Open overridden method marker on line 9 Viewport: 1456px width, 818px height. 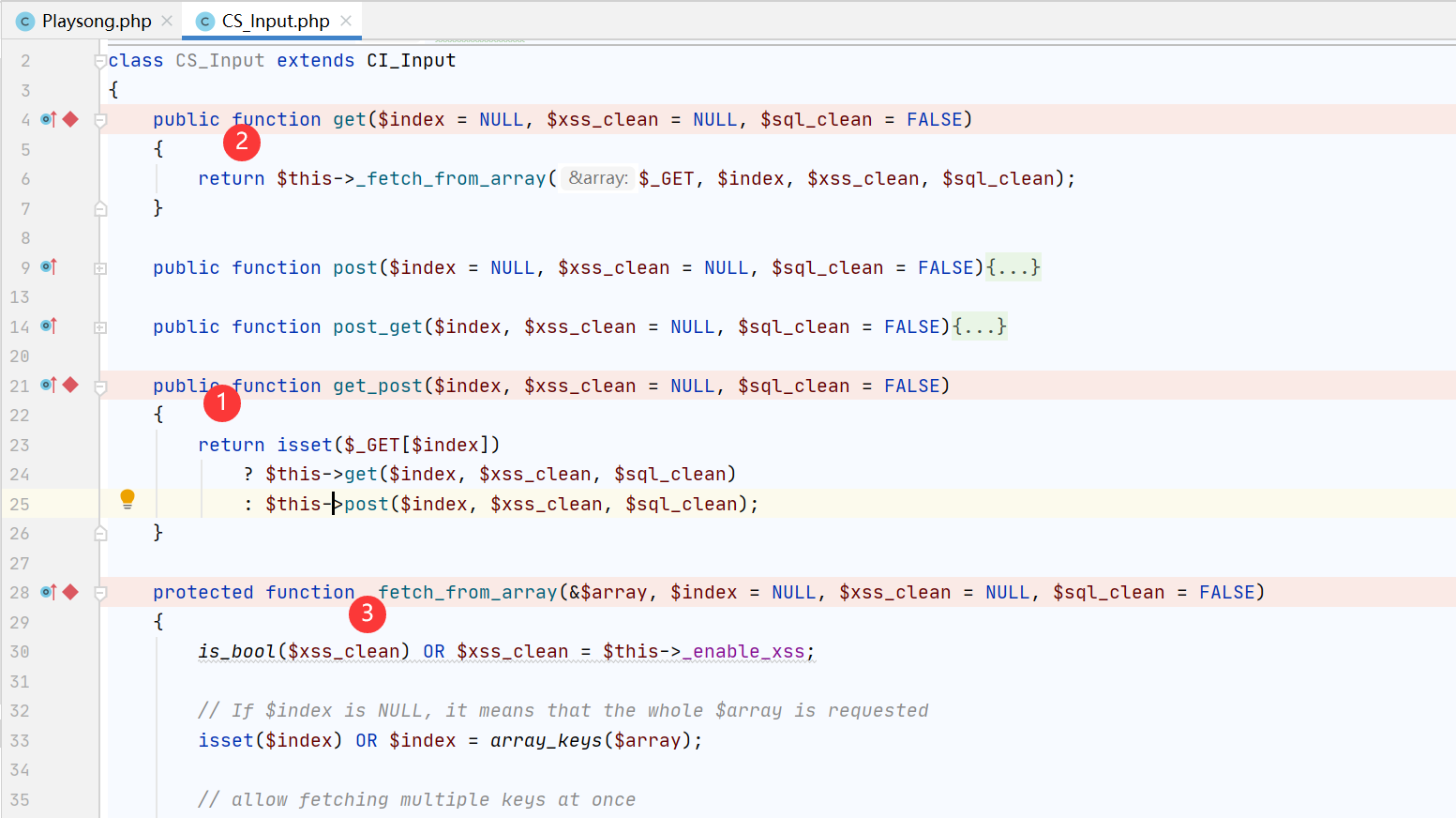[49, 267]
